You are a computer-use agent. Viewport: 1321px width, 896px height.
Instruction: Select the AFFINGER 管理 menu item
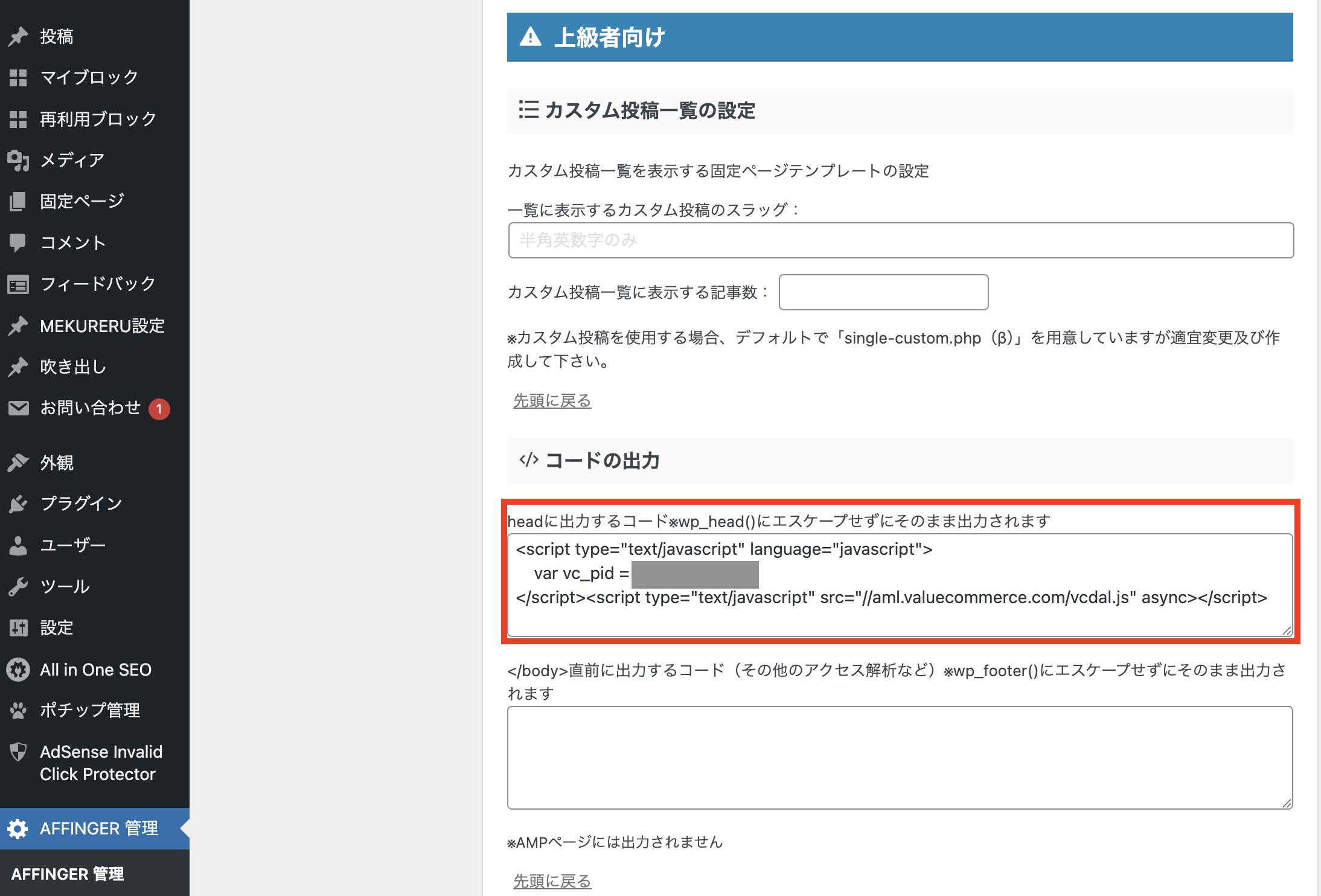pyautogui.click(x=98, y=828)
